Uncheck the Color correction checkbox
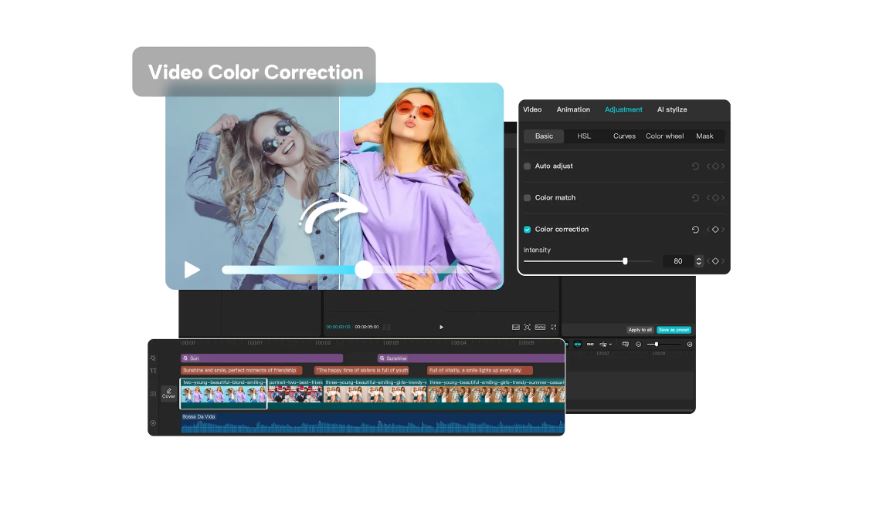Screen dimensions: 872x514 coord(527,230)
